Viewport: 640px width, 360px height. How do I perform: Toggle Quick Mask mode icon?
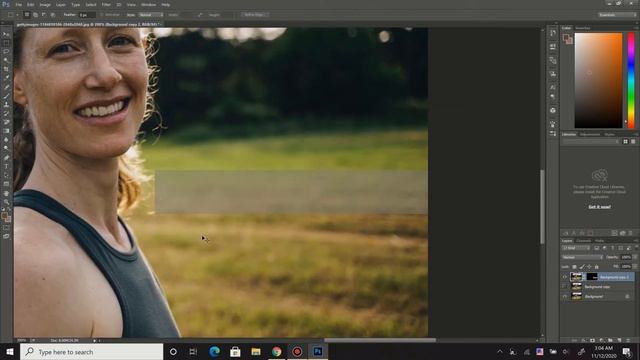coord(6,228)
